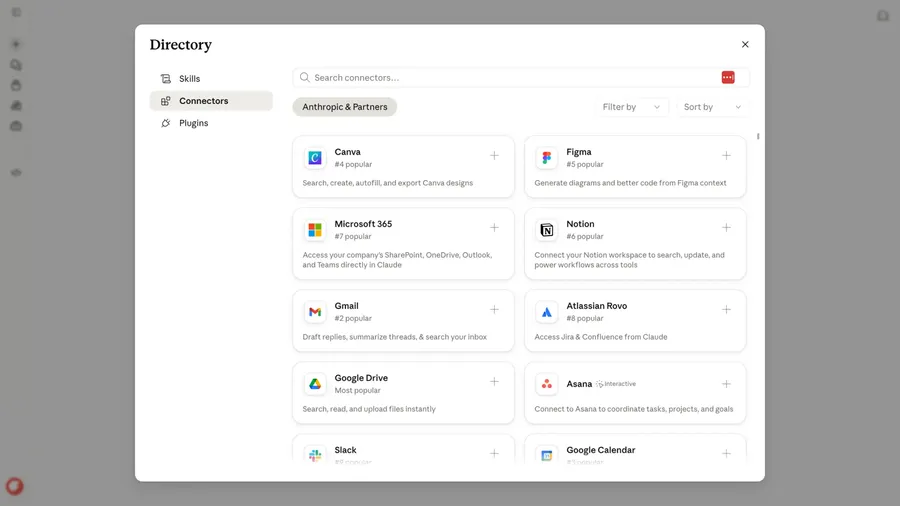Screen dimensions: 900x506
Task: Click the Google Drive logo icon
Action: click(x=315, y=384)
